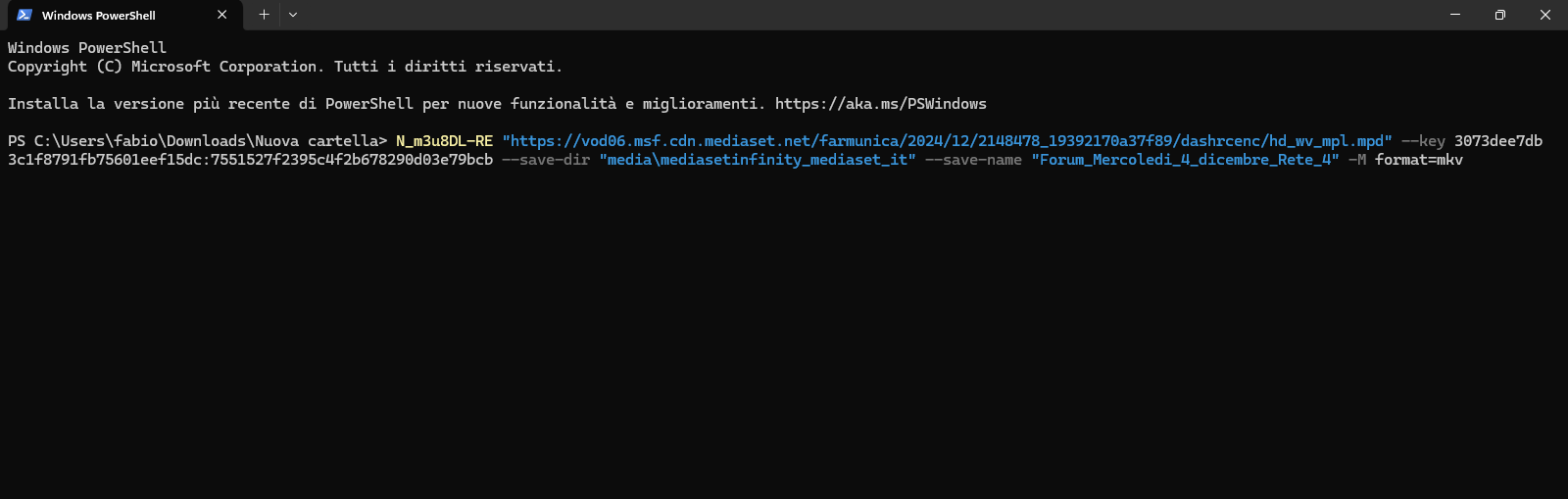Image resolution: width=1568 pixels, height=499 pixels.
Task: Open a new tab with the plus button
Action: (264, 15)
